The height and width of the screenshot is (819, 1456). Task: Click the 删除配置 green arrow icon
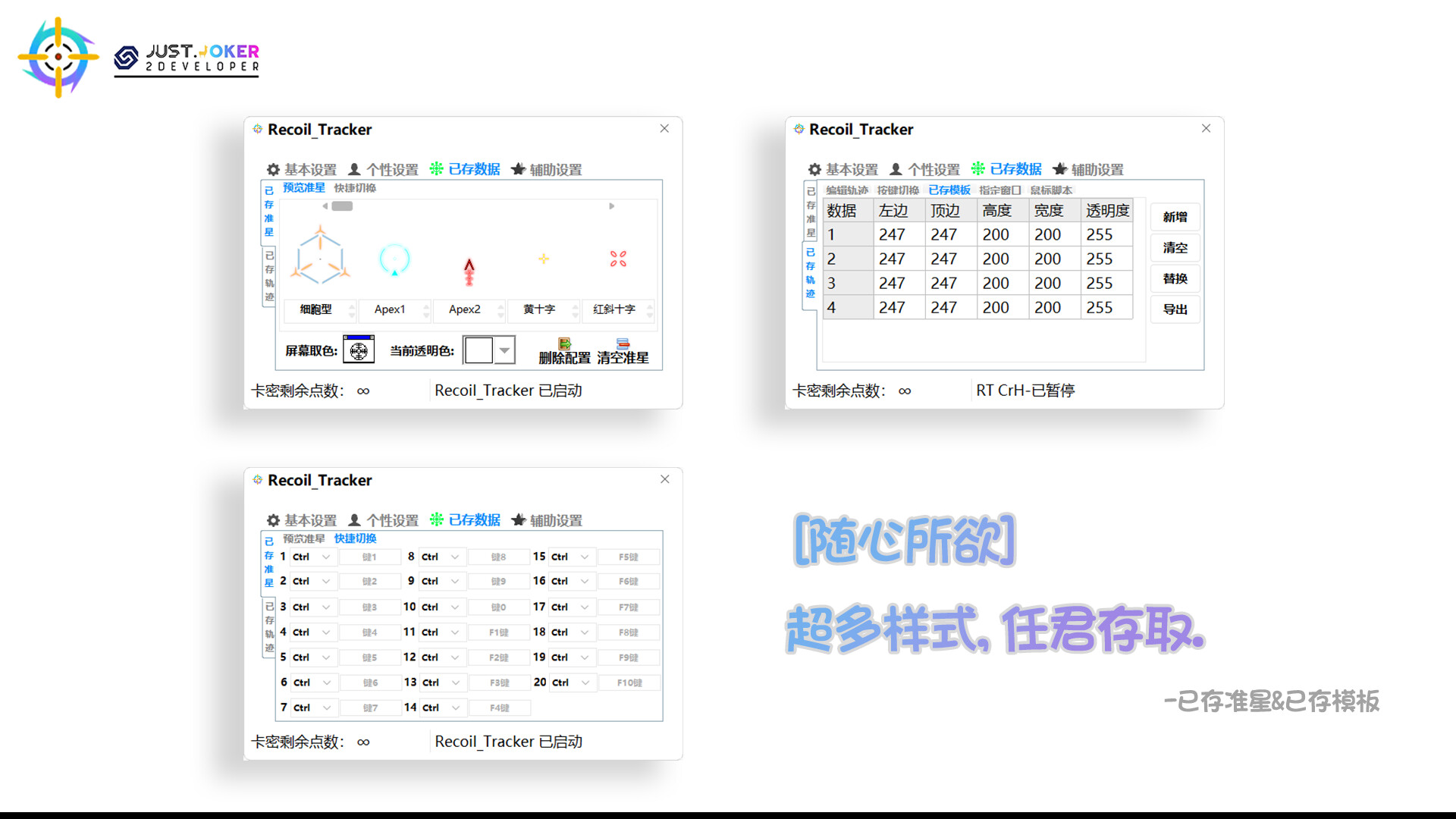564,345
